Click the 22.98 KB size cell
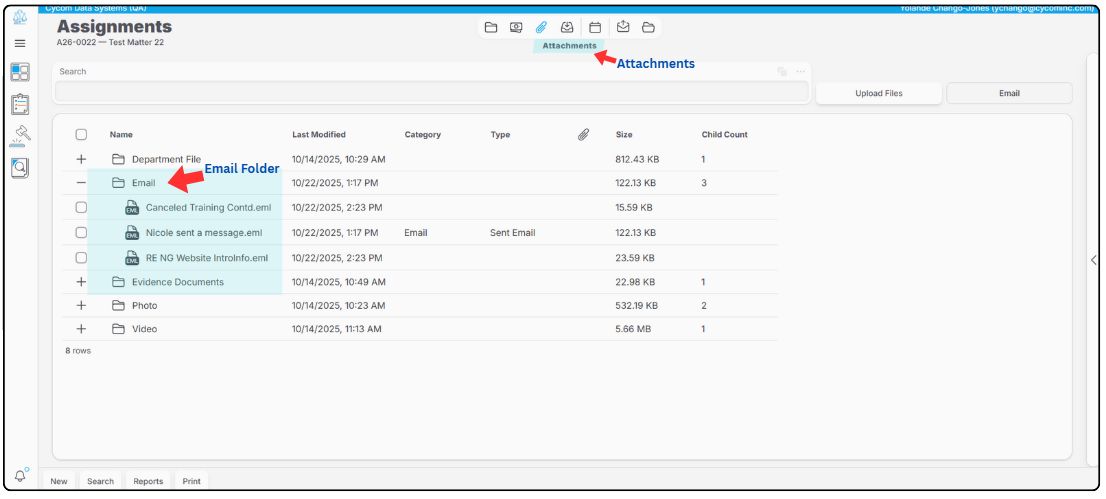The height and width of the screenshot is (499, 1106). coord(635,282)
